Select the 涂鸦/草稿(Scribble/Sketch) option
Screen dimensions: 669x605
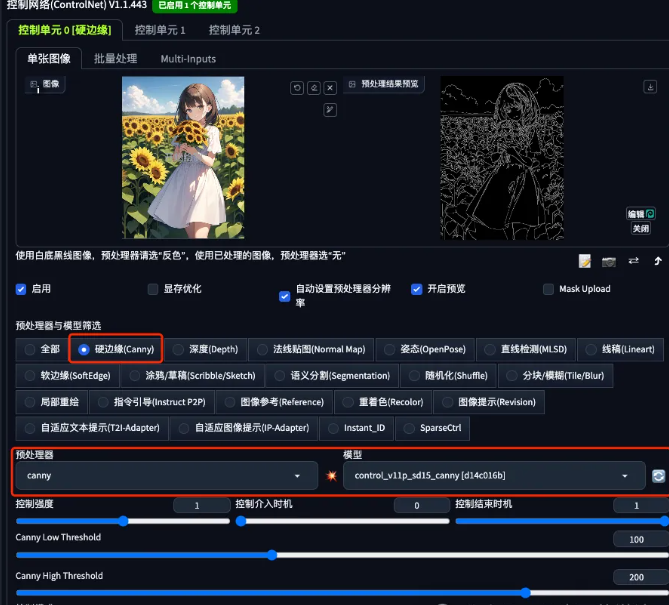click(192, 376)
